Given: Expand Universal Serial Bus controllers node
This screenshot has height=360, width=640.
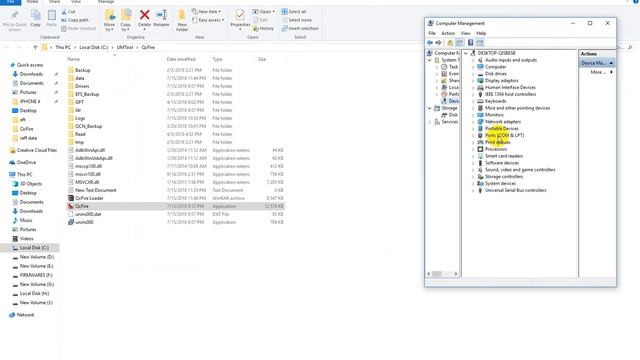Looking at the screenshot, I should 473,190.
